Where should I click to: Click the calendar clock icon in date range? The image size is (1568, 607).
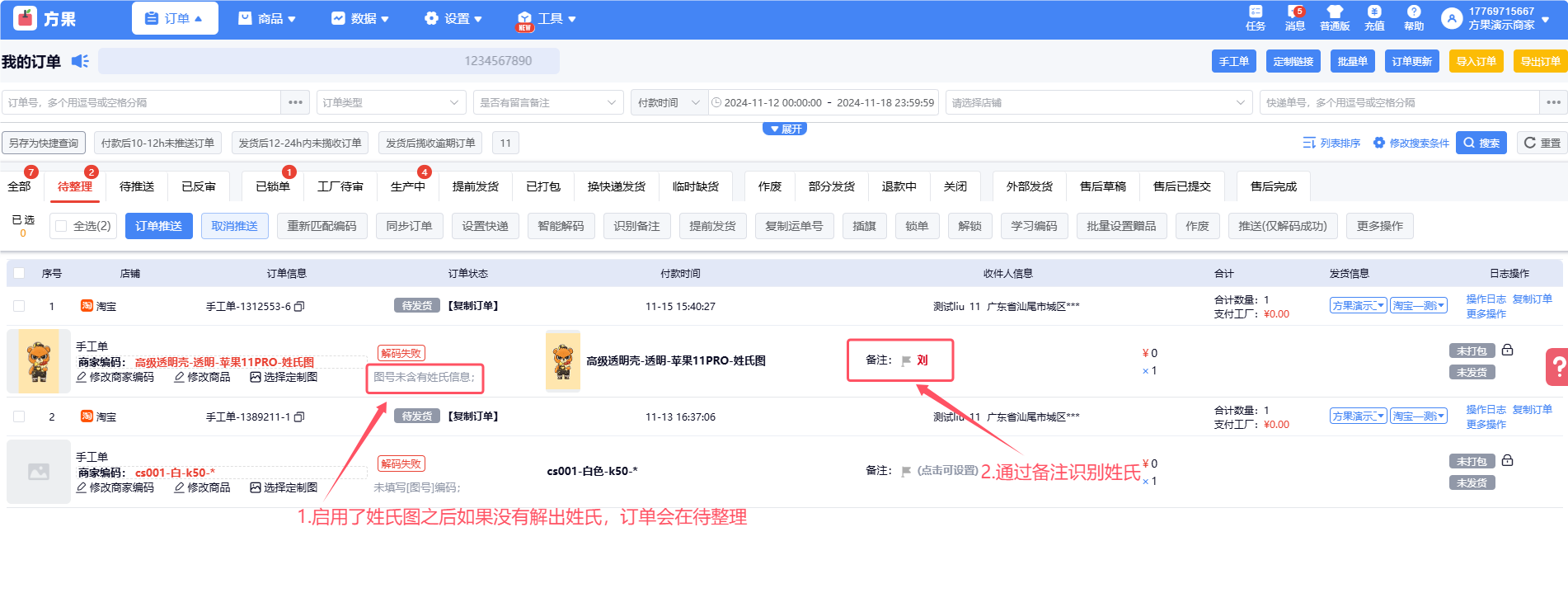point(716,102)
